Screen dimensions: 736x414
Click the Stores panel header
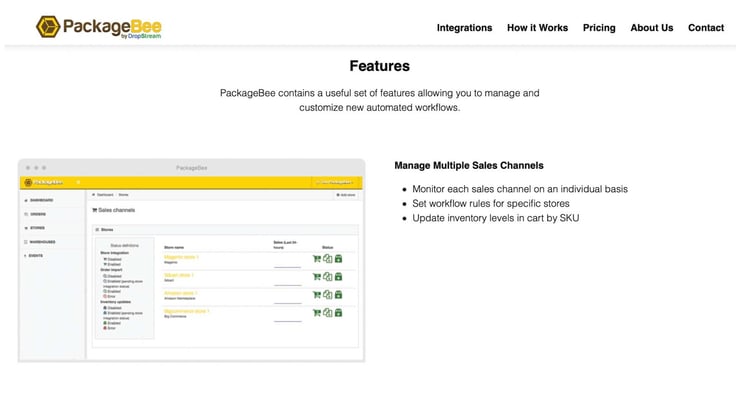point(225,230)
